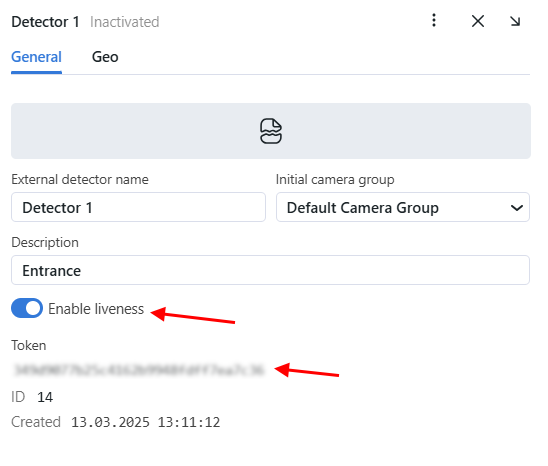Click the grey detector preview area
Viewport: 548px width, 466px height.
(x=271, y=131)
